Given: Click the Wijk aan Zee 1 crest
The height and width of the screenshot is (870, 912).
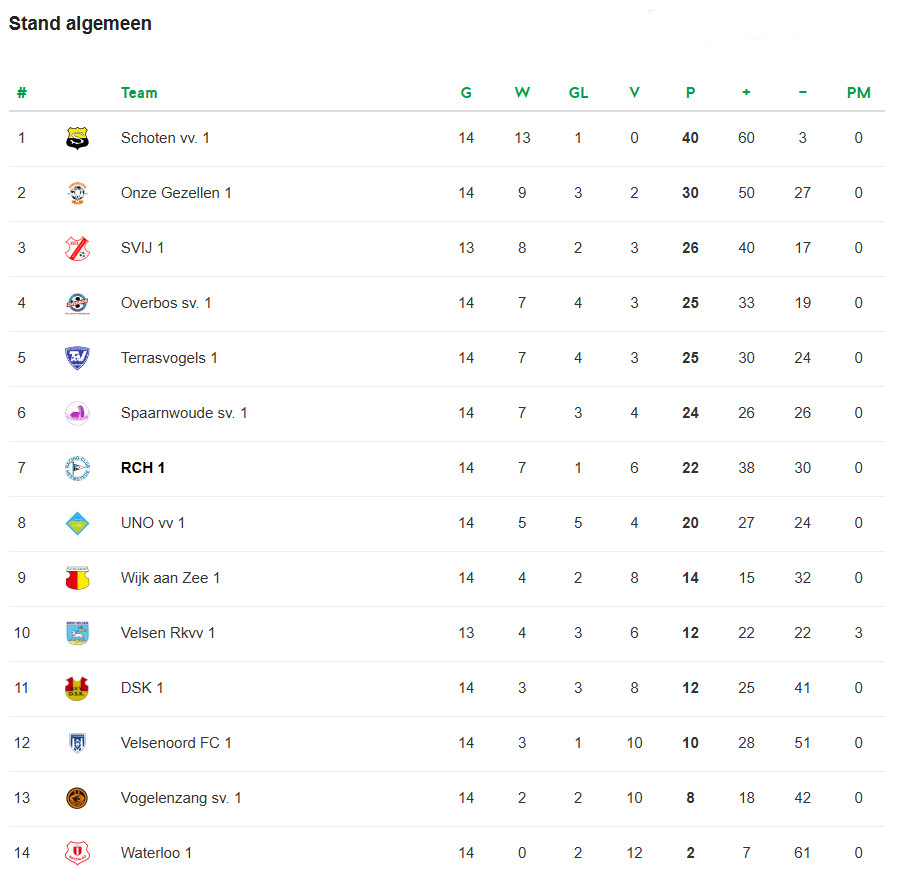Looking at the screenshot, I should 77,579.
